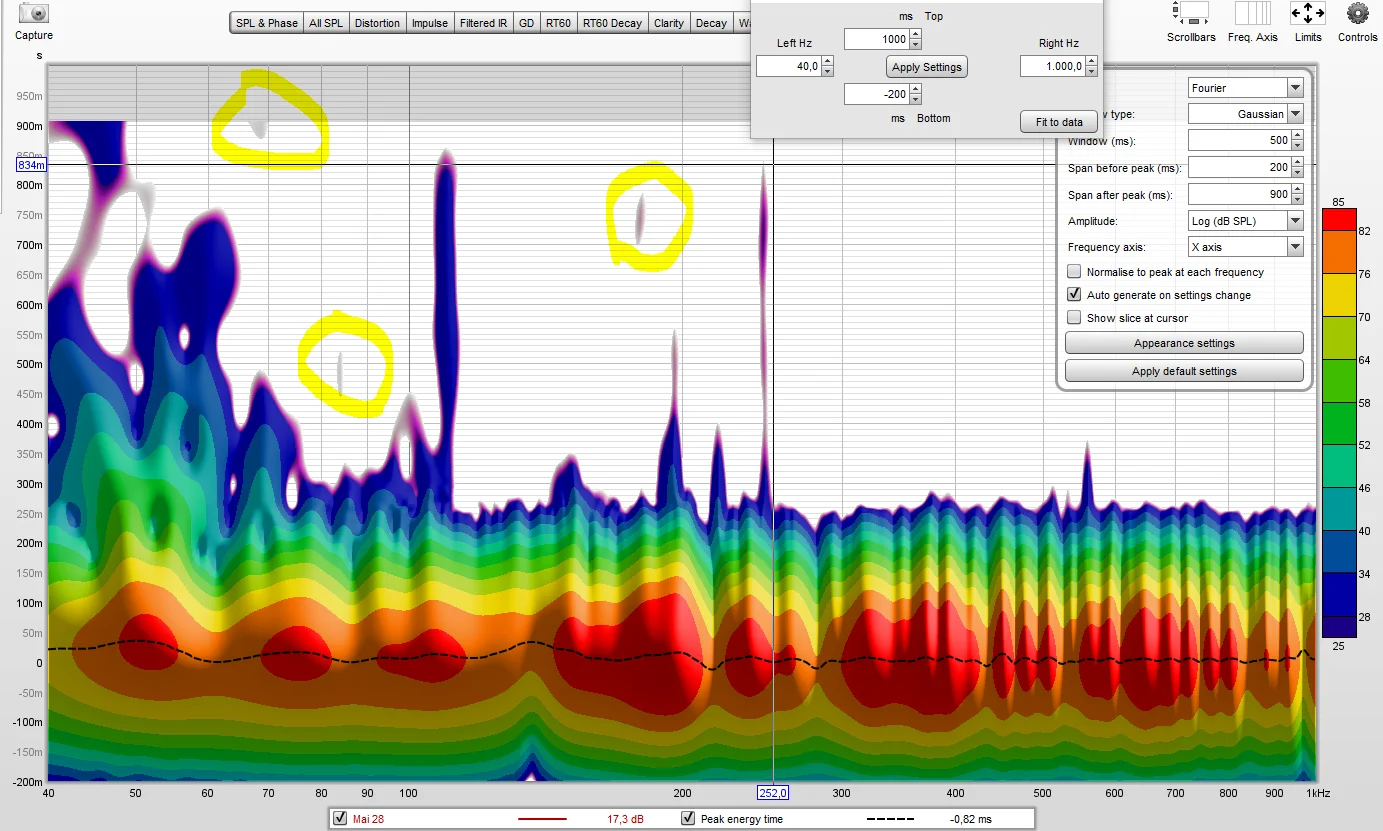1383x831 pixels.
Task: Expand the Gaussian window type dropdown
Action: click(x=1246, y=114)
